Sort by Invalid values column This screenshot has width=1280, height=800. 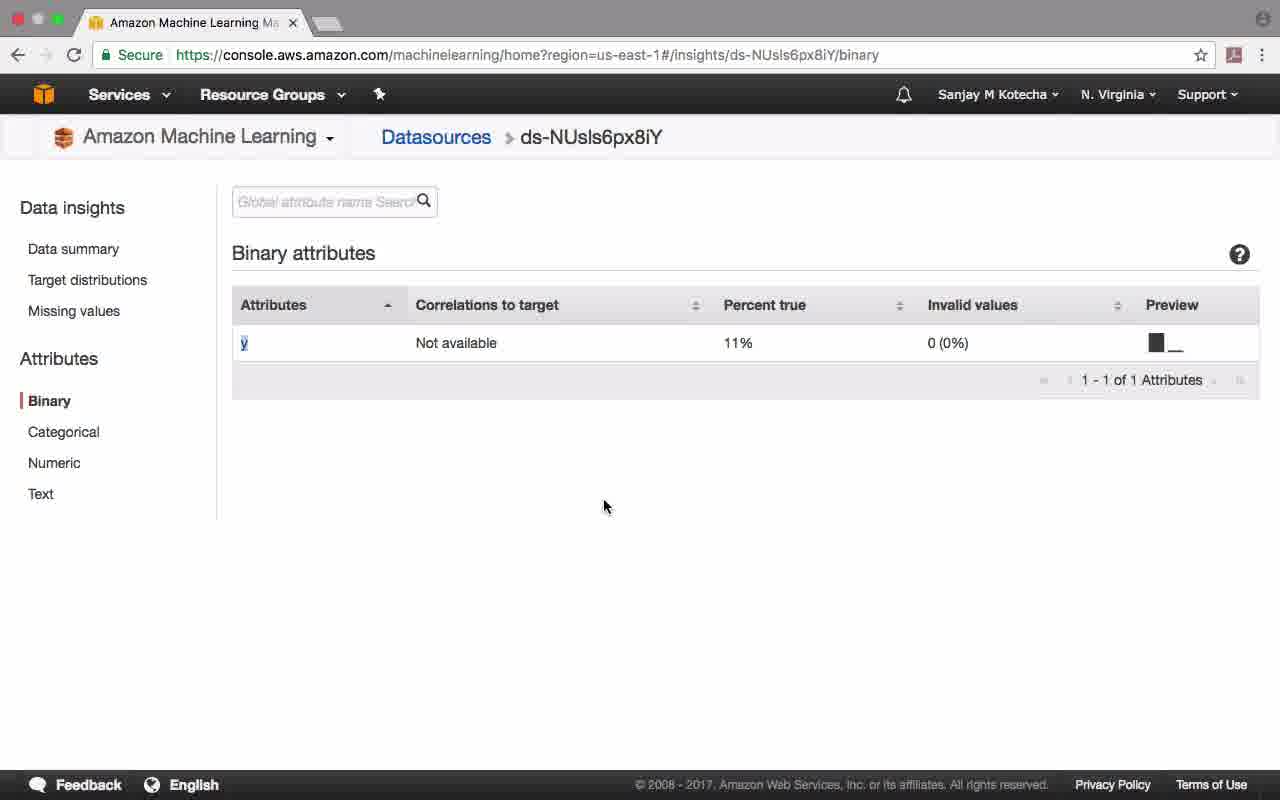tap(1027, 305)
